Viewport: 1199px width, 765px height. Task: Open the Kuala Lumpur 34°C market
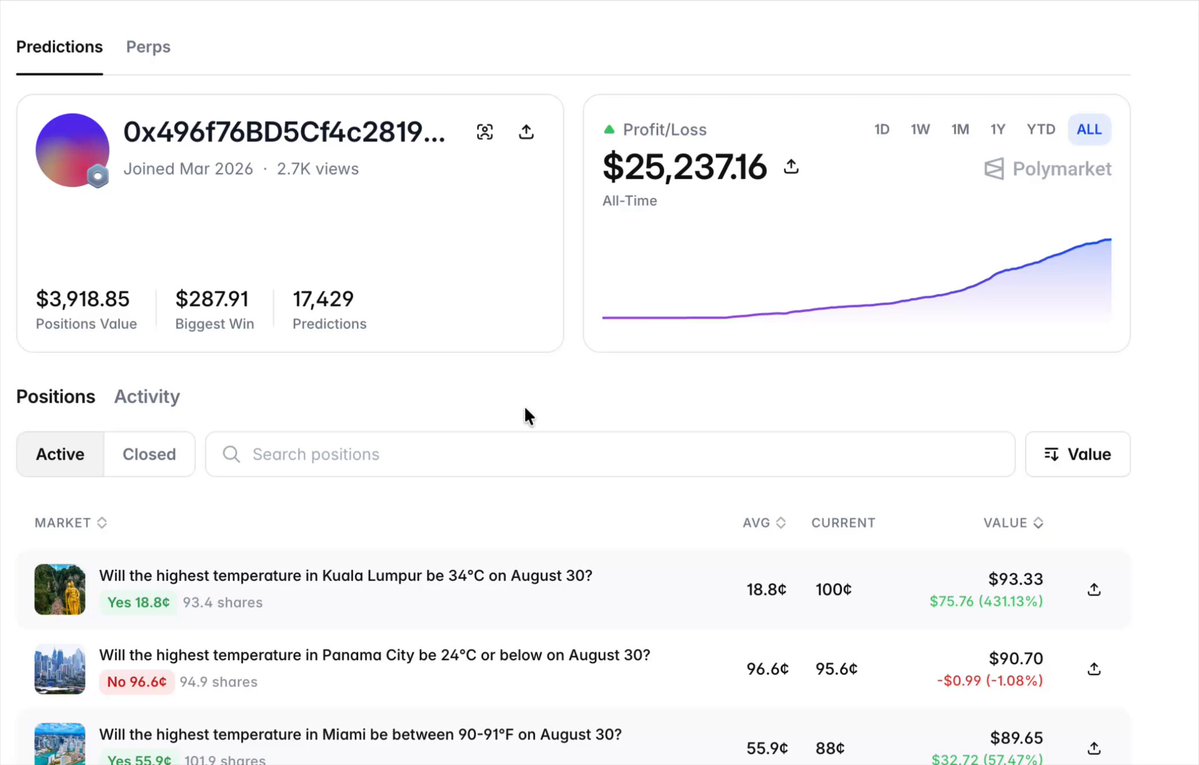[x=346, y=575]
